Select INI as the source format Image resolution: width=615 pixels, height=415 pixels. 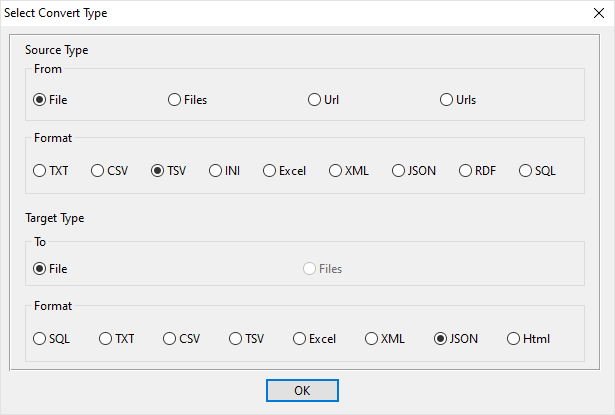[216, 171]
